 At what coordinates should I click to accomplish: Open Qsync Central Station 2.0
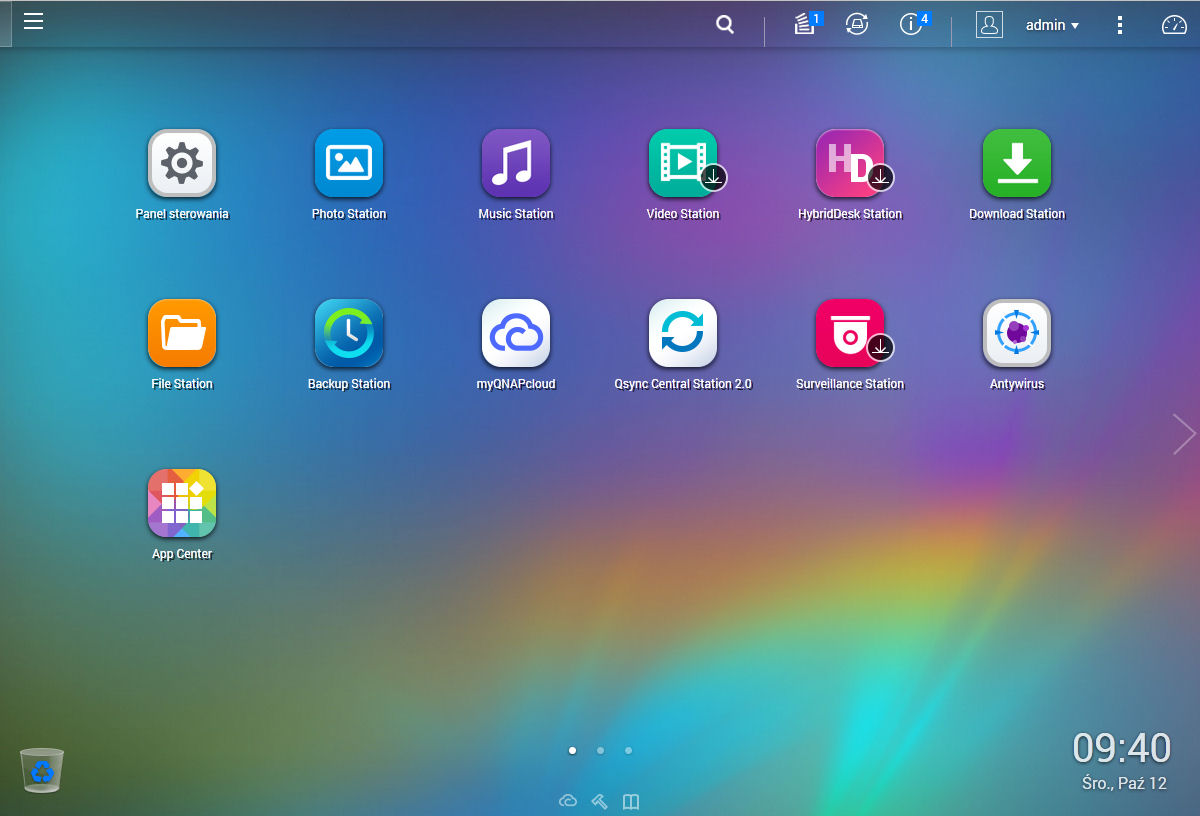click(x=683, y=333)
